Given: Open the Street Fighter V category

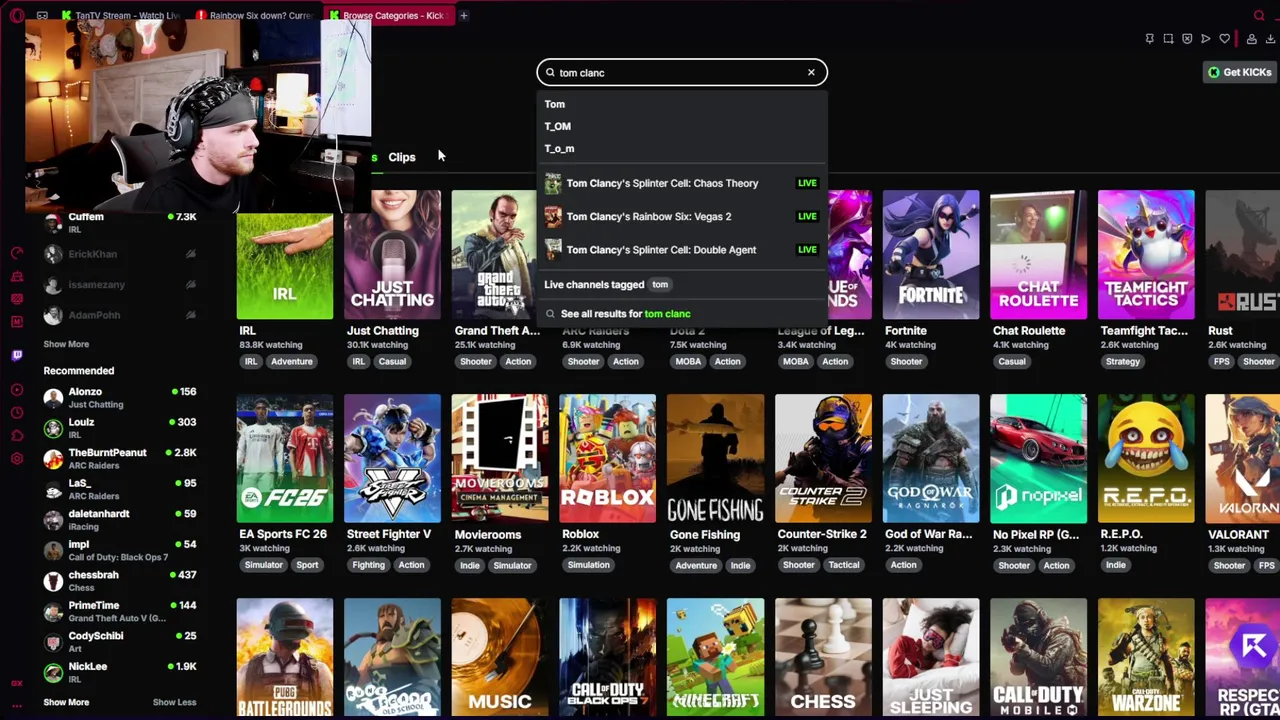Looking at the screenshot, I should pyautogui.click(x=392, y=459).
